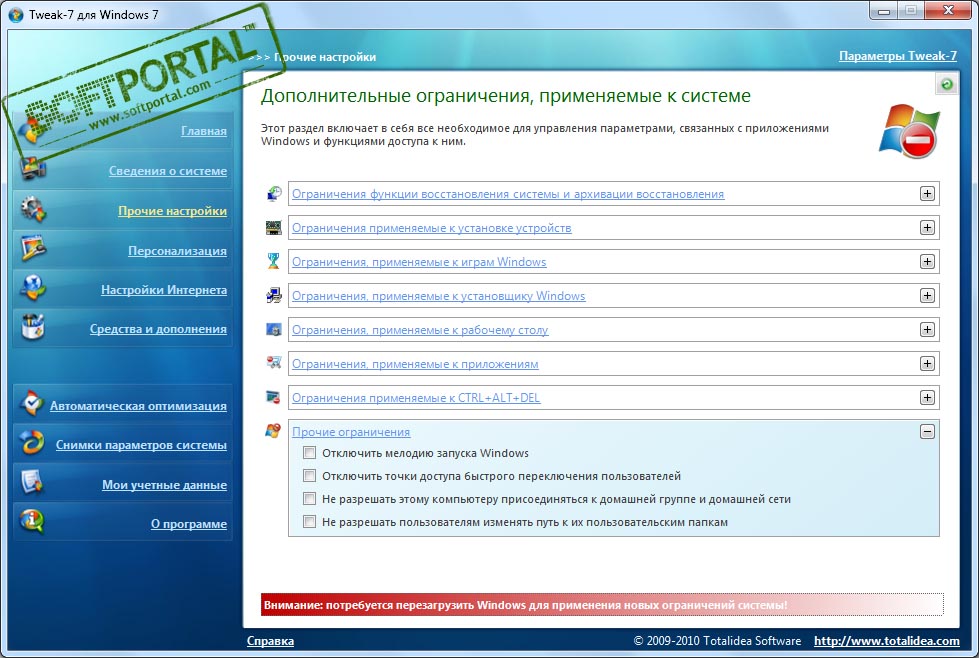Expand the играм Windows restrictions section
The width and height of the screenshot is (979, 658).
[927, 262]
